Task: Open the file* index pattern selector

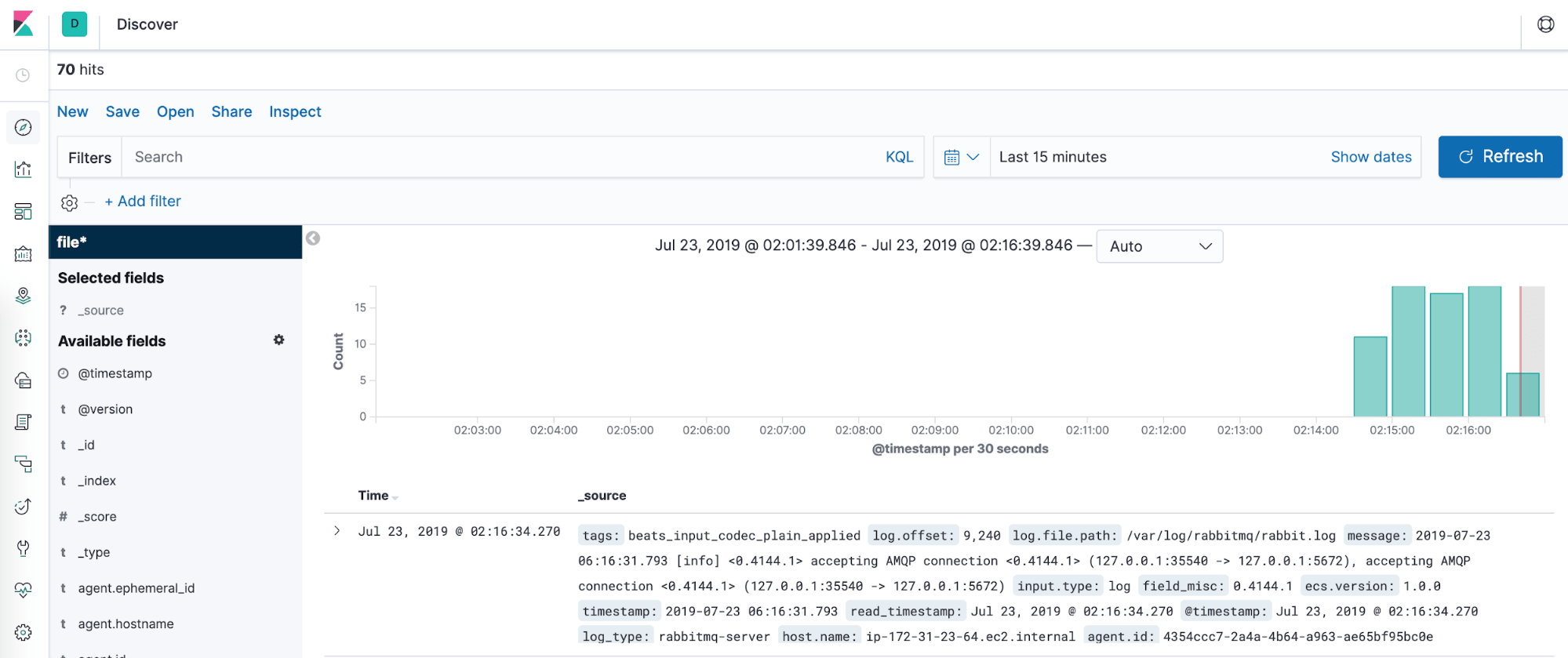Action: click(176, 242)
